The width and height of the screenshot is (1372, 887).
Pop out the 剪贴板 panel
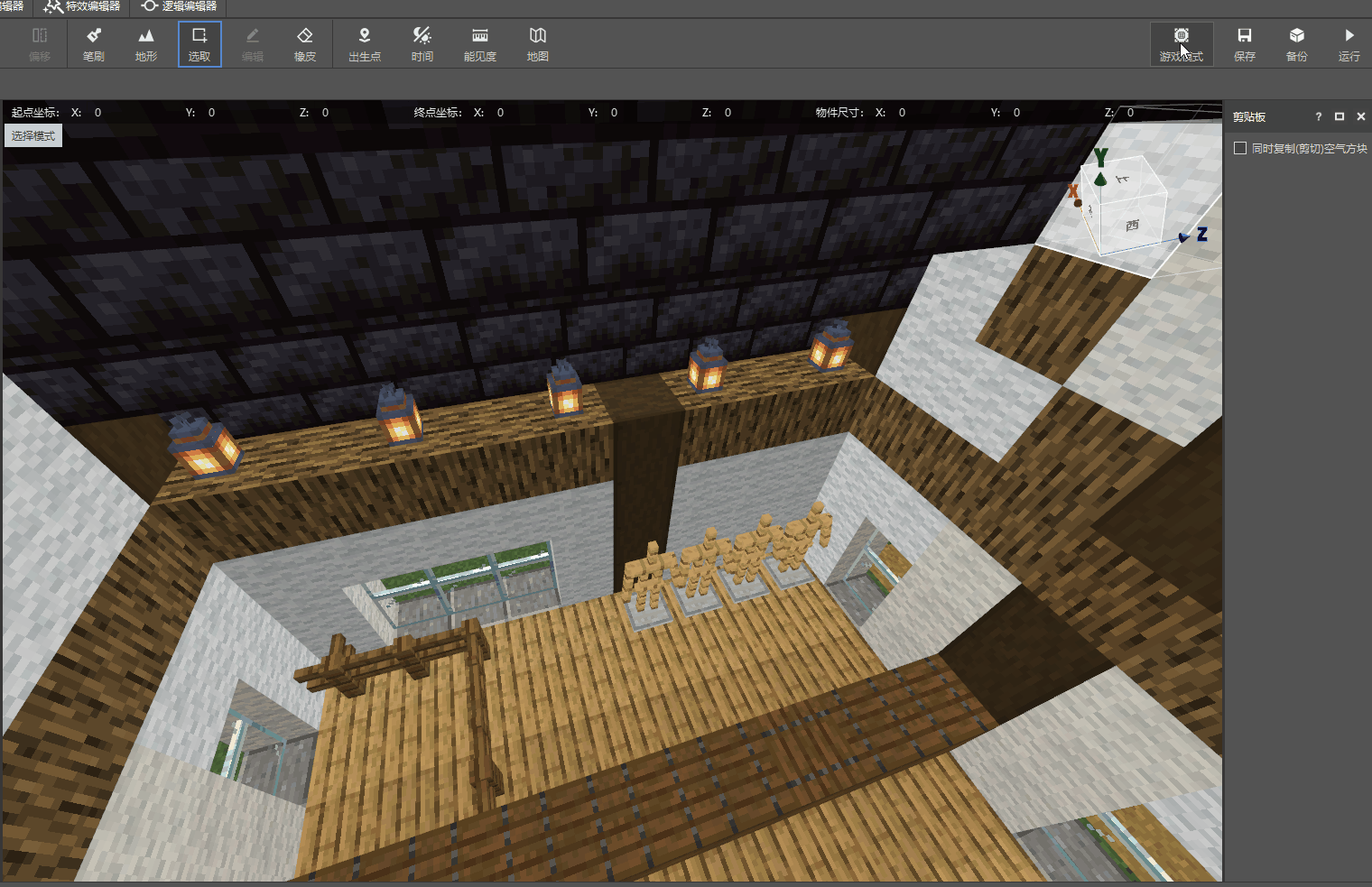(x=1340, y=116)
